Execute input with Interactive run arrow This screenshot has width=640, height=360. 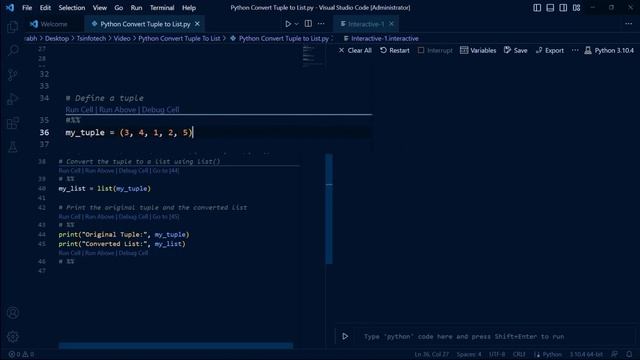pos(345,336)
